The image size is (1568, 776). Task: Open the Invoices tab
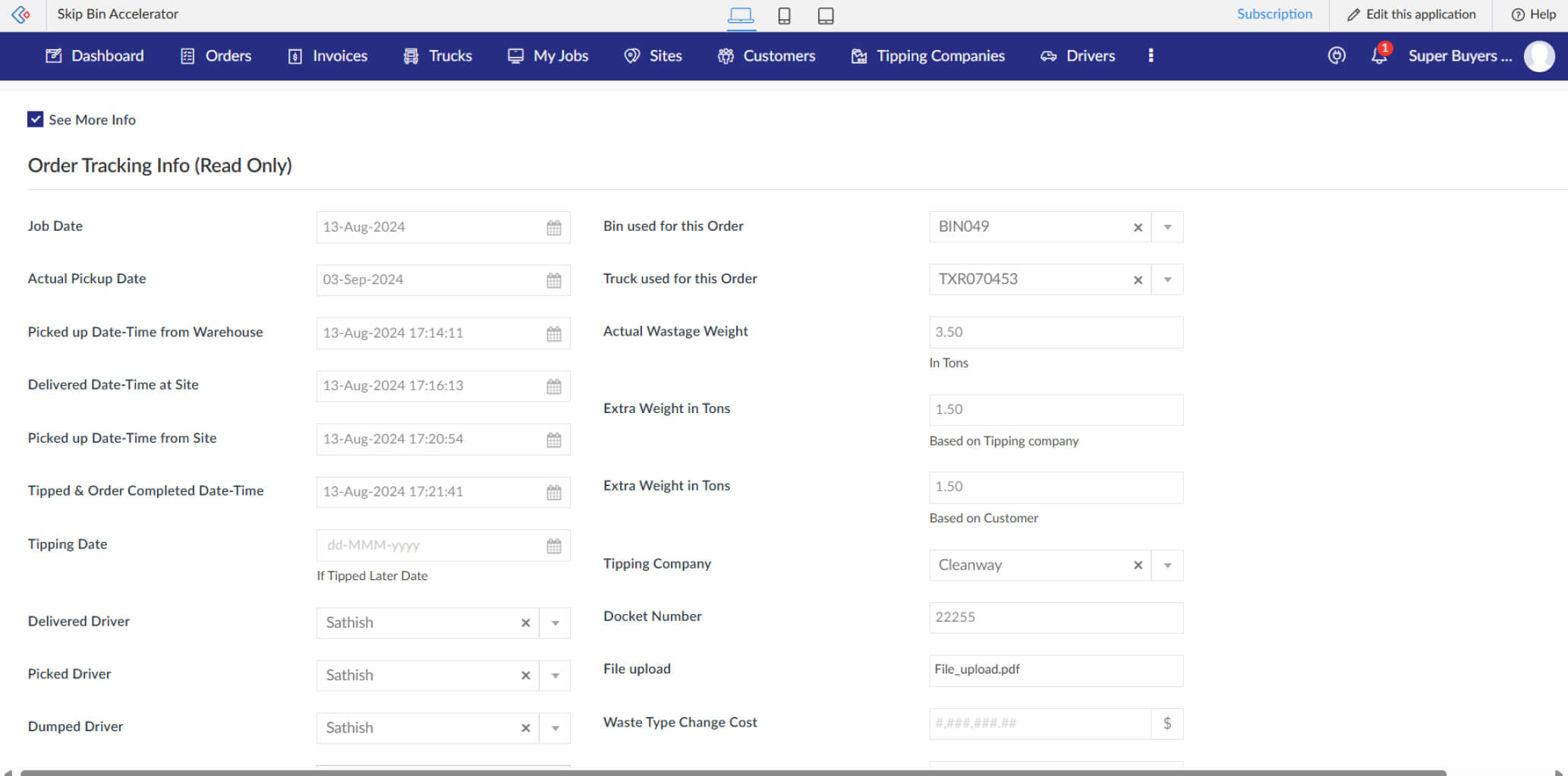[328, 56]
